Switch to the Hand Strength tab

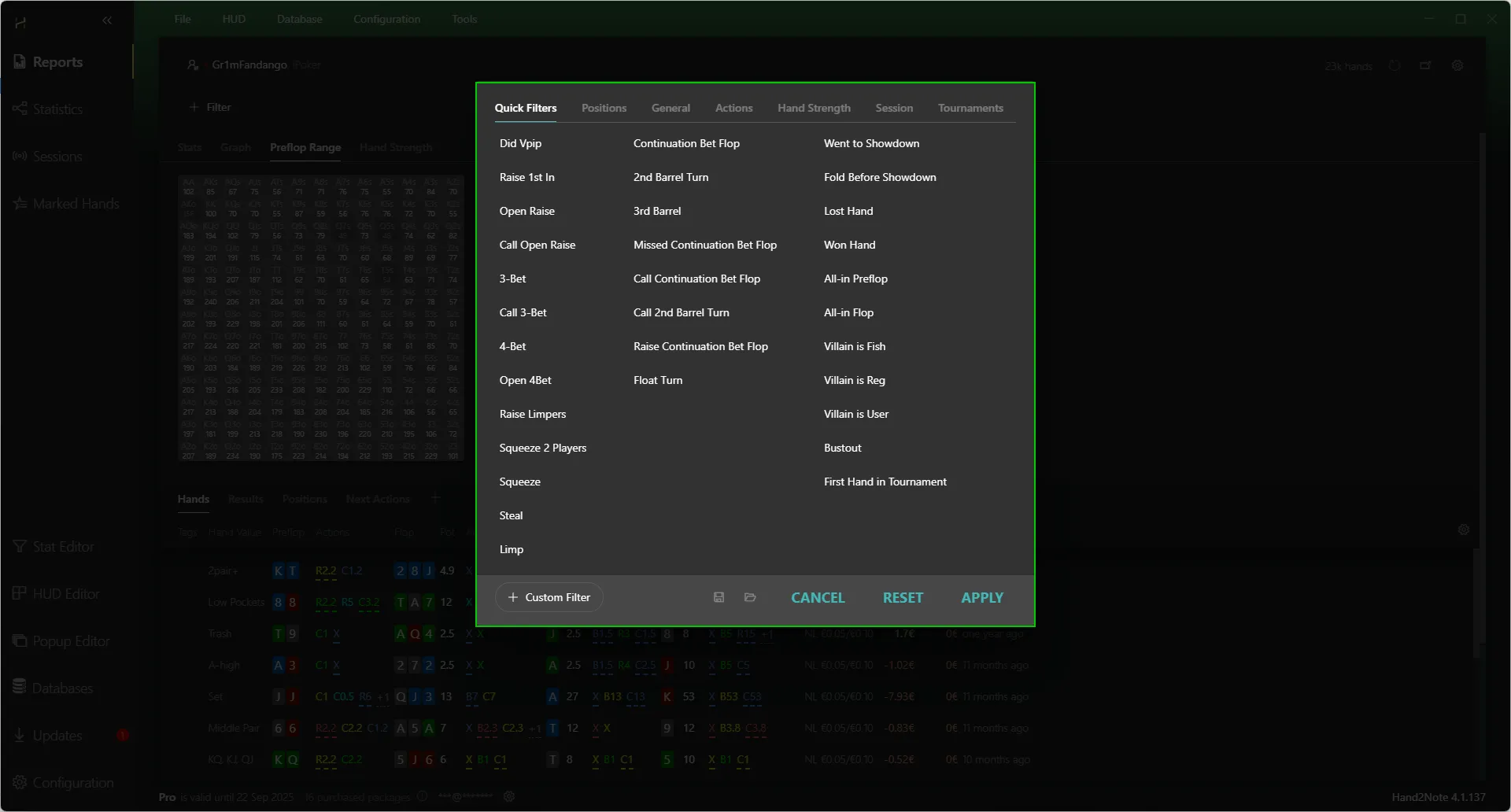(x=814, y=108)
